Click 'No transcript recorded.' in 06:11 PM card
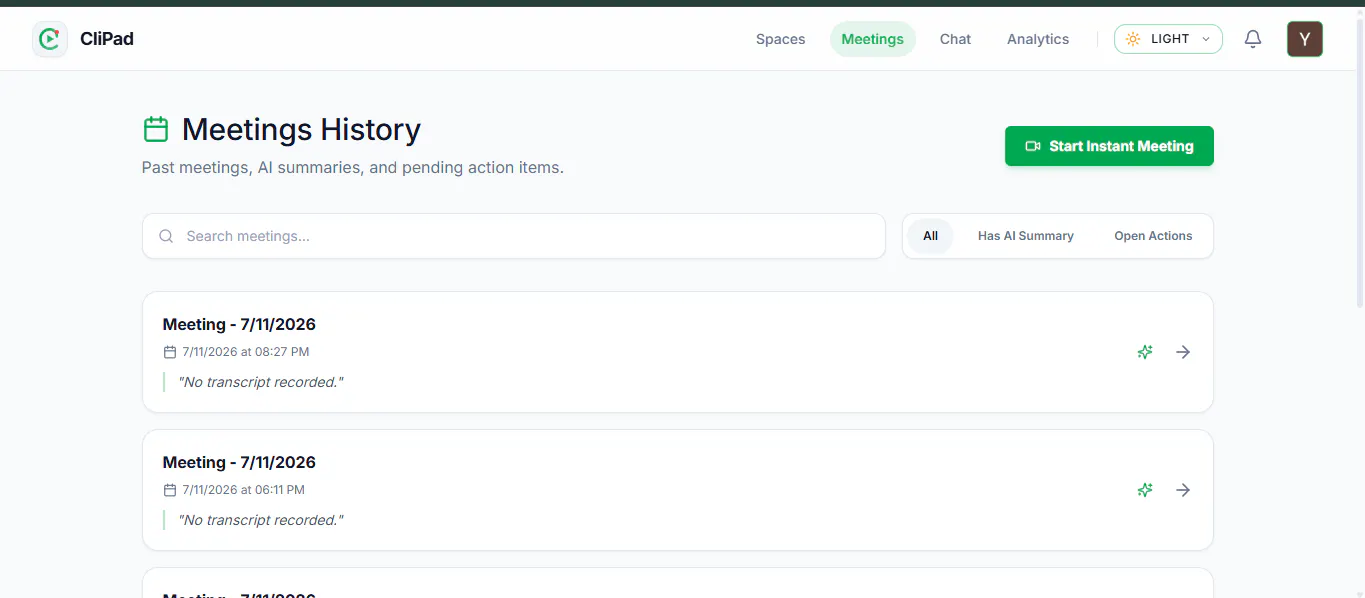The image size is (1365, 598). 260,520
